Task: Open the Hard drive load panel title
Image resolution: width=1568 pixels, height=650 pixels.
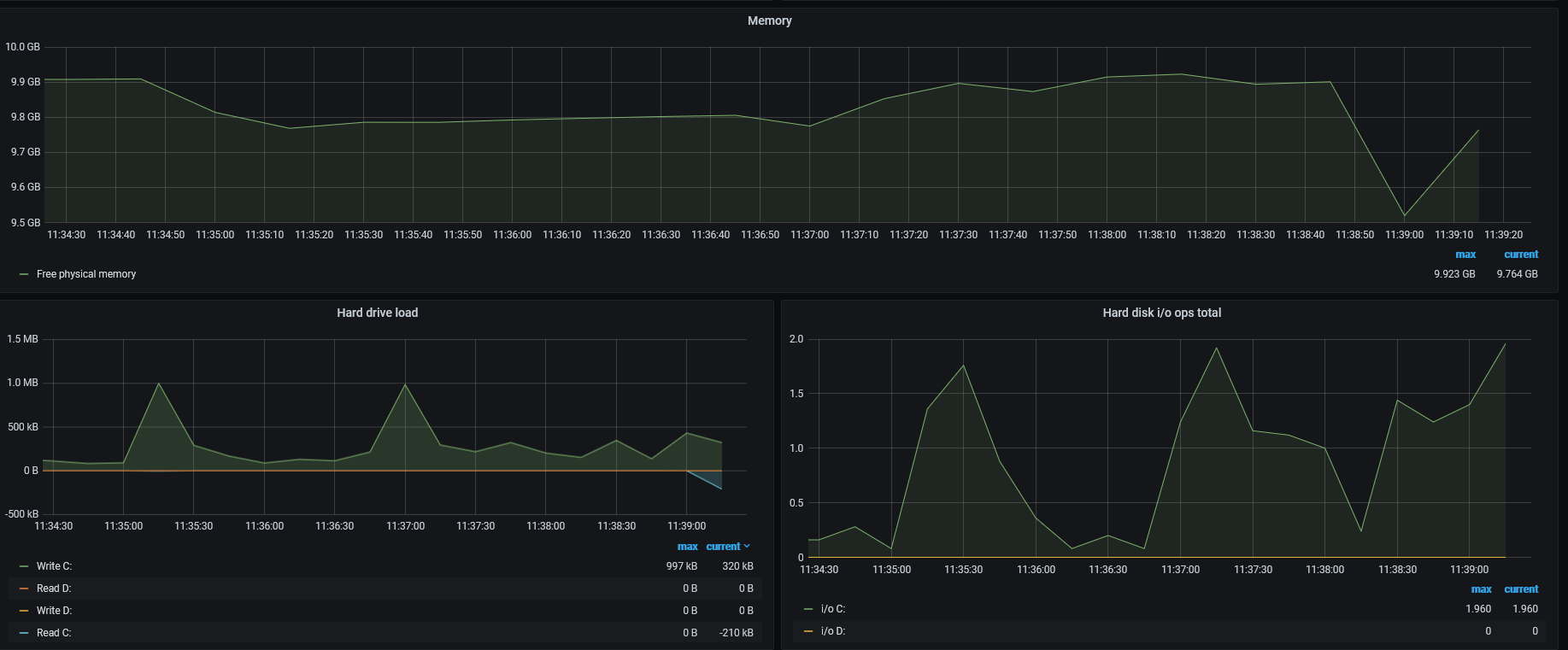Action: 377,313
